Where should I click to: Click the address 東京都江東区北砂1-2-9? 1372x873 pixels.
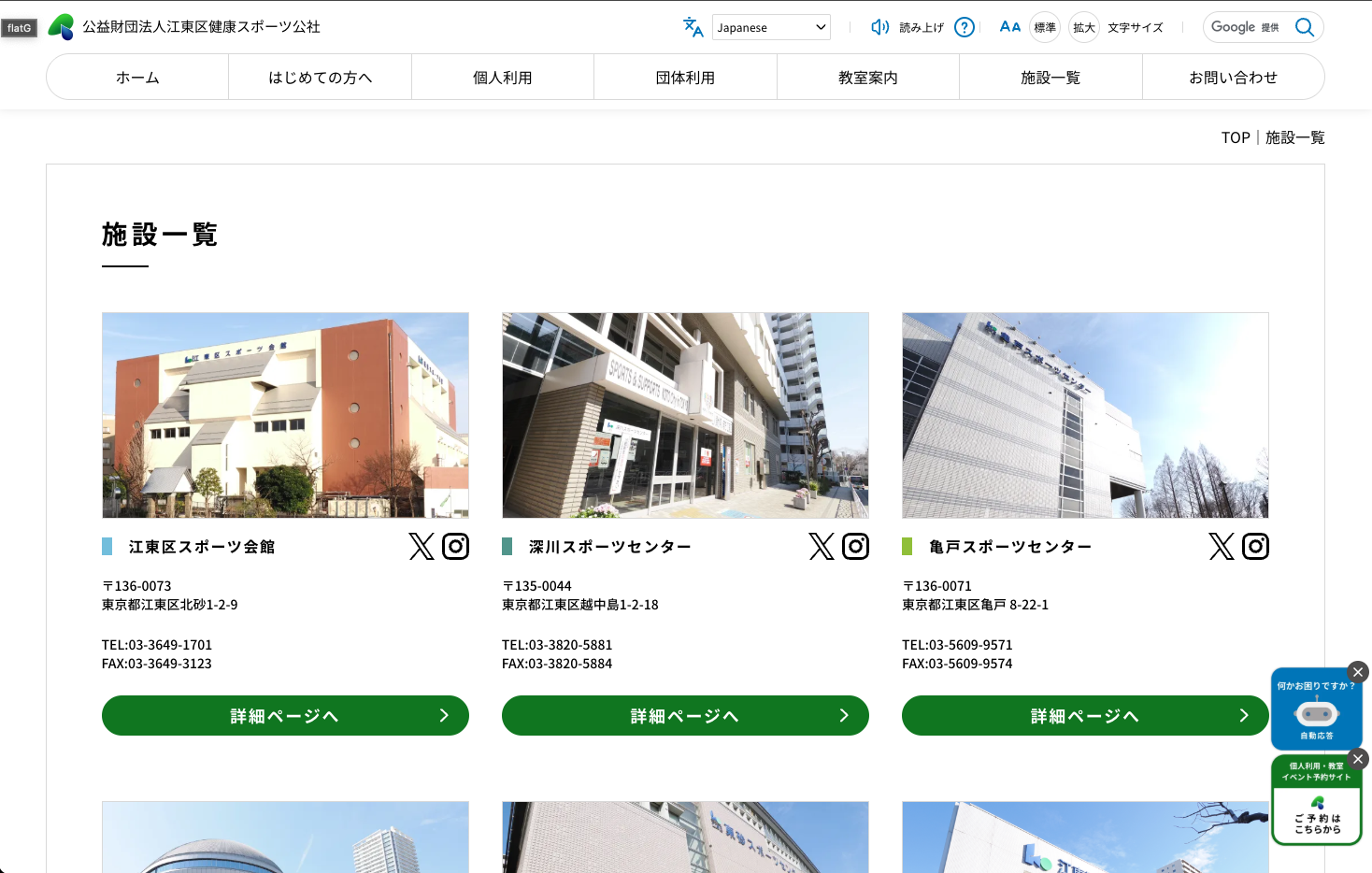170,605
